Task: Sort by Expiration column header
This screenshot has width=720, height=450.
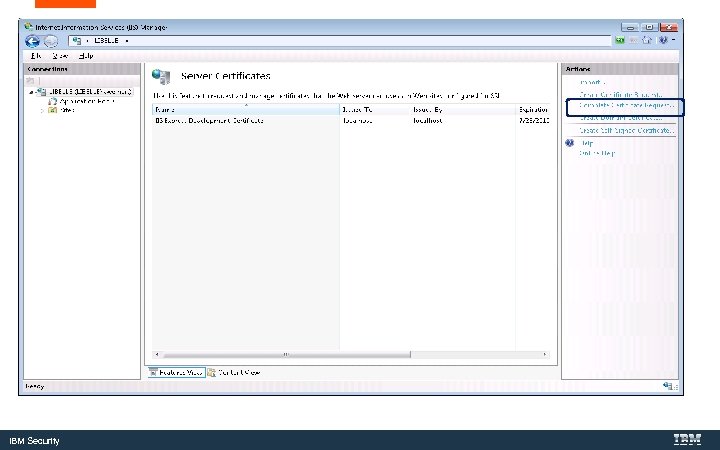Action: [x=533, y=110]
